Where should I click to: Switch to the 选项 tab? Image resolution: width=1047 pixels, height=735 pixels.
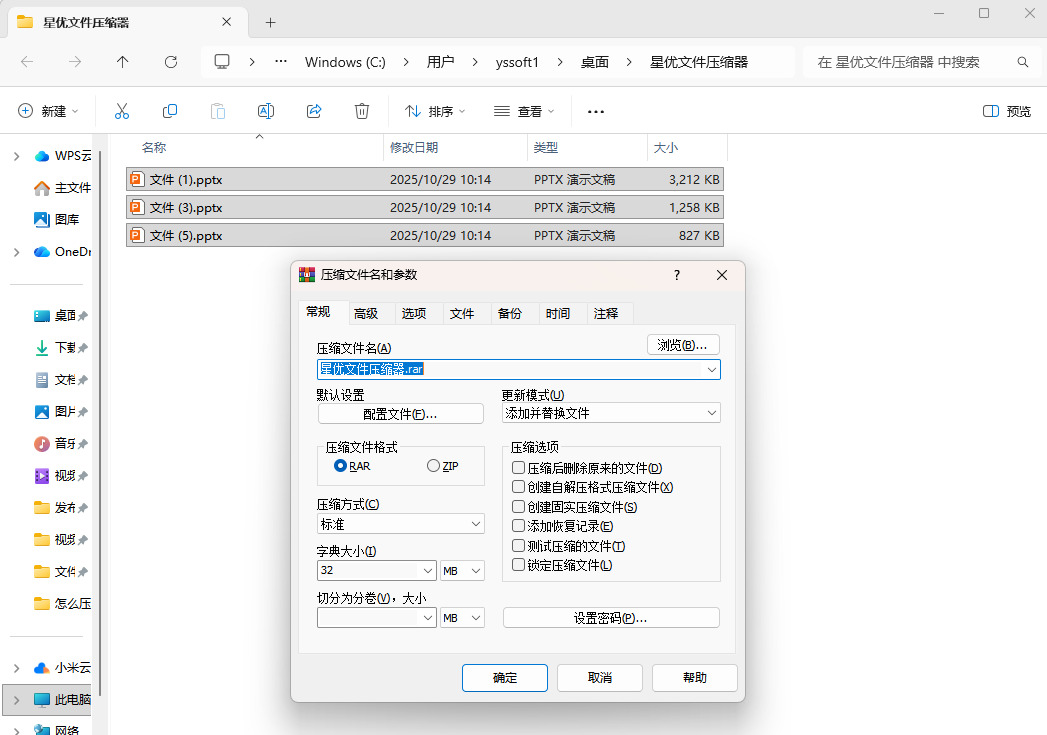(414, 313)
